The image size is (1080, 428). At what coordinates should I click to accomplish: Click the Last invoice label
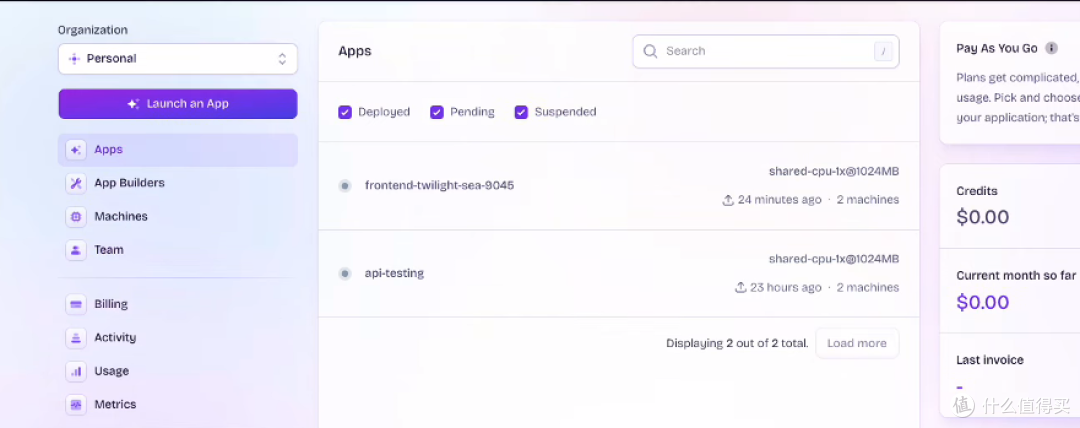(x=990, y=360)
